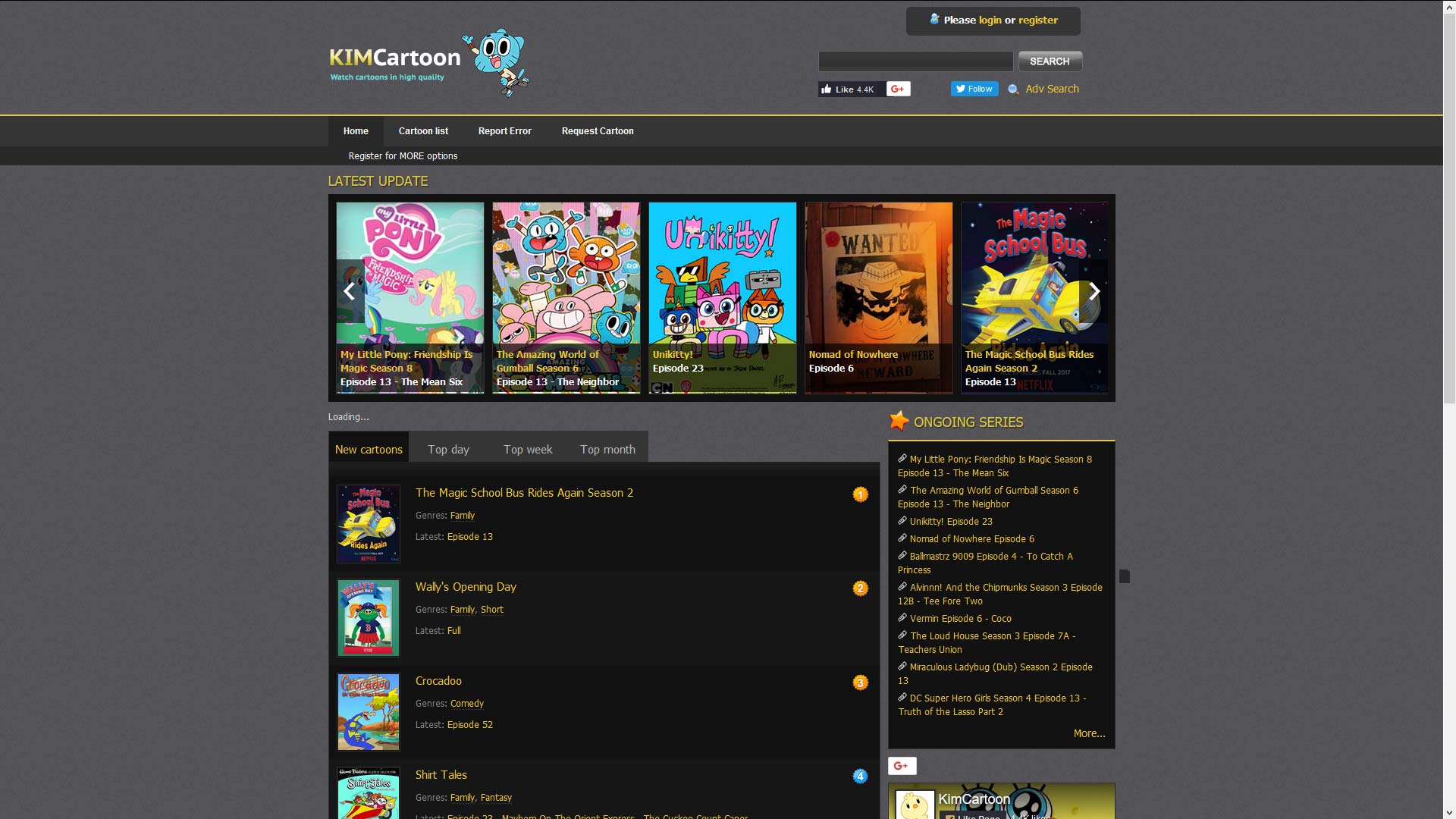
Task: Open Adv Search via the magnifier icon
Action: [1013, 89]
